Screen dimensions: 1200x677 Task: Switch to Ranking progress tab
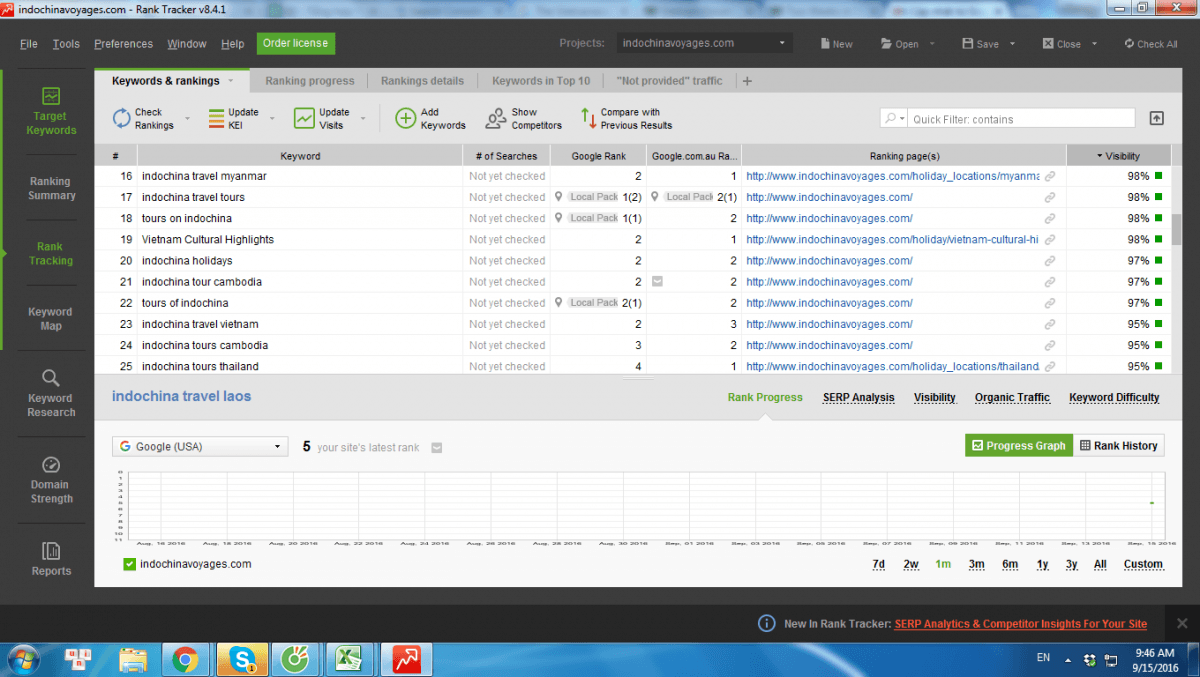coord(309,81)
